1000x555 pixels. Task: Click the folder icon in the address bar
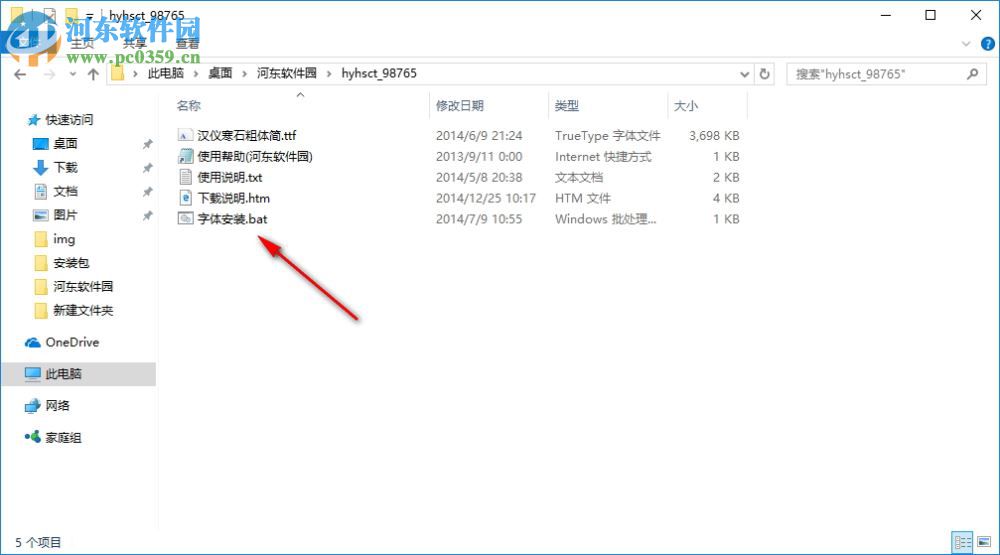[117, 73]
